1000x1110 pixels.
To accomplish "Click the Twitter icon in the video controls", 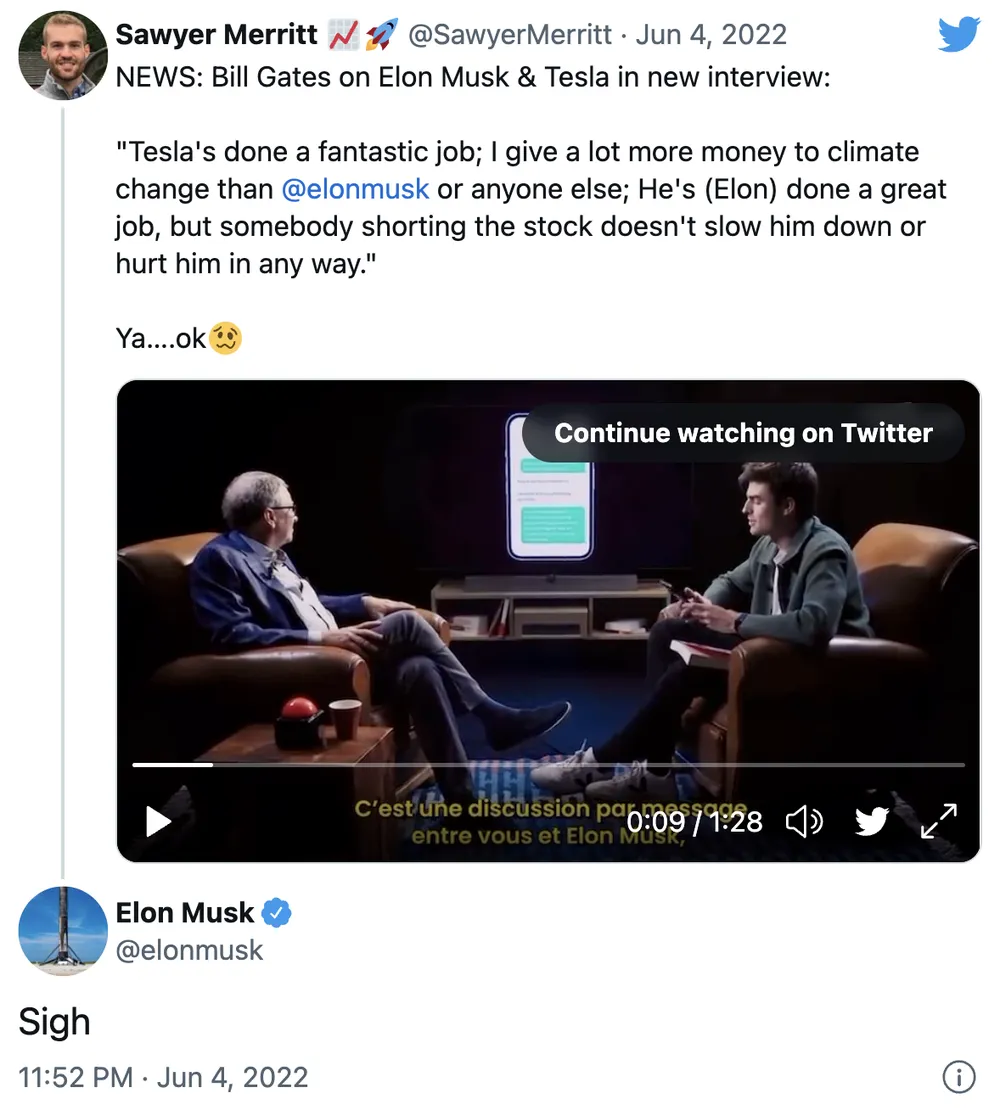I will 872,822.
